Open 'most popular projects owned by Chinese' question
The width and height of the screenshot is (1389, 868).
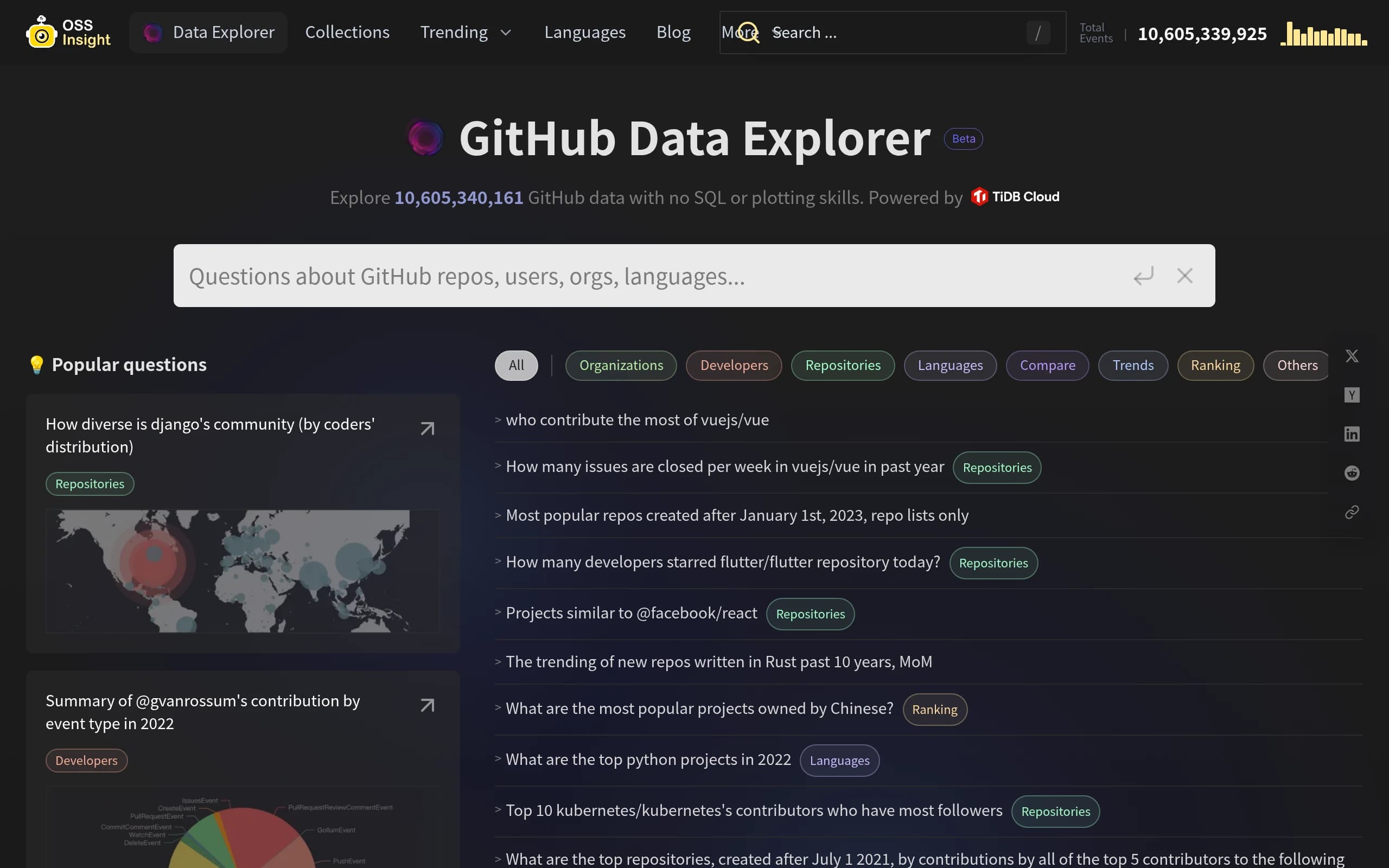coord(700,709)
